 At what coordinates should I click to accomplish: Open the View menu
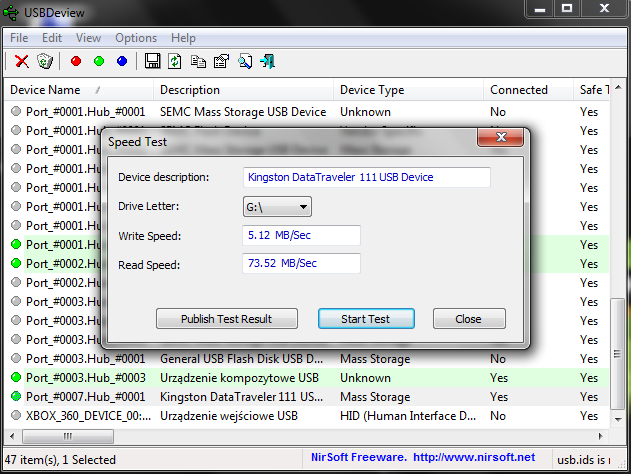point(88,38)
